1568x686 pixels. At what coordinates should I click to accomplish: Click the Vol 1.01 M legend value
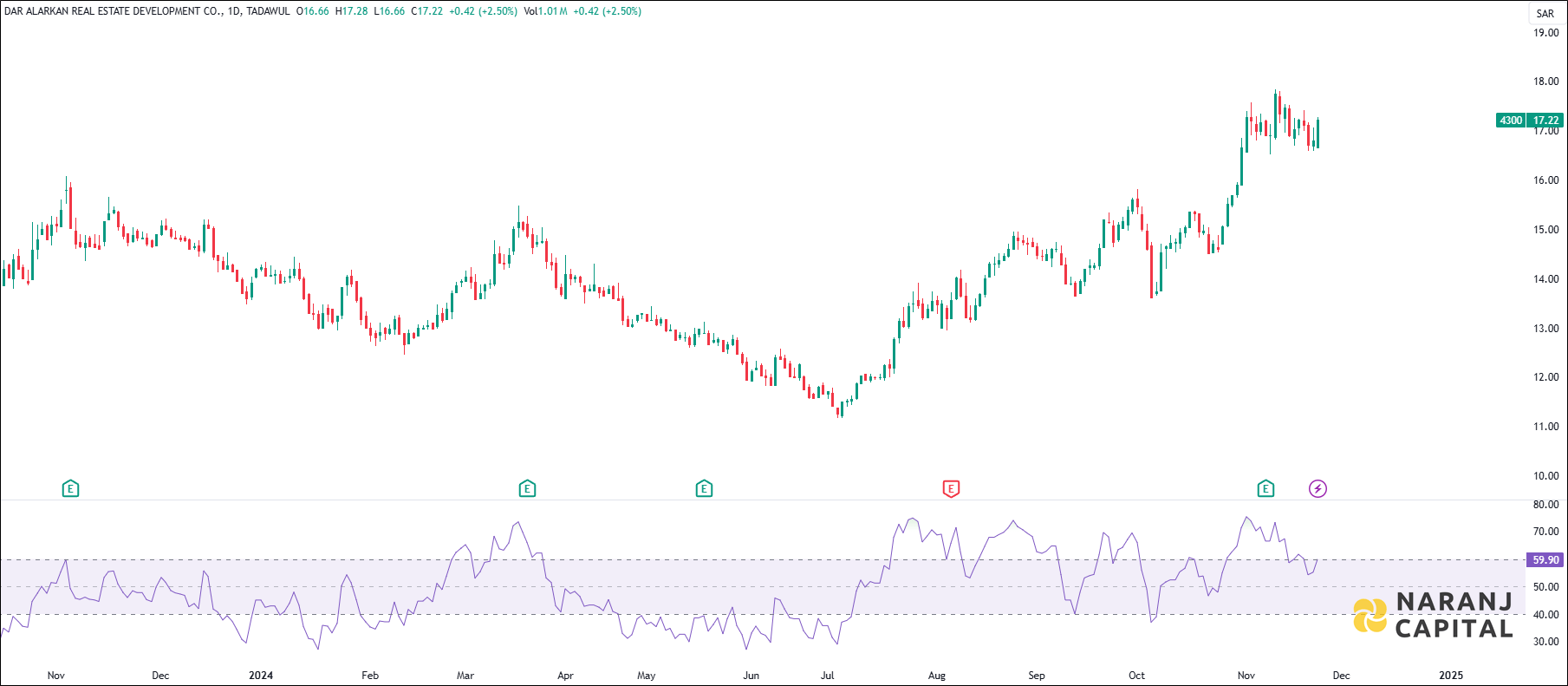coord(546,11)
